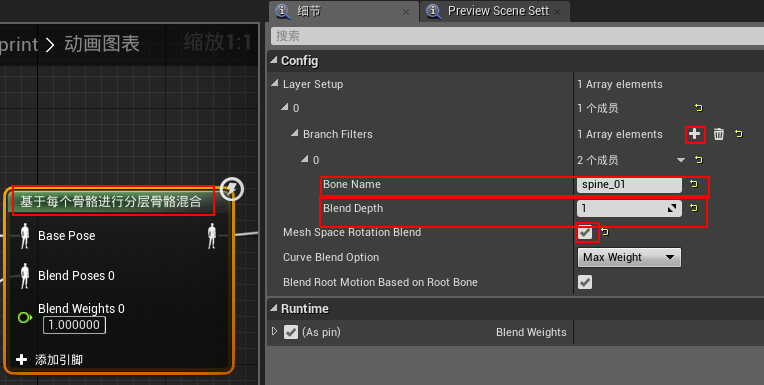
Task: Click the Blend Poses 0 input pin
Action: pos(25,276)
